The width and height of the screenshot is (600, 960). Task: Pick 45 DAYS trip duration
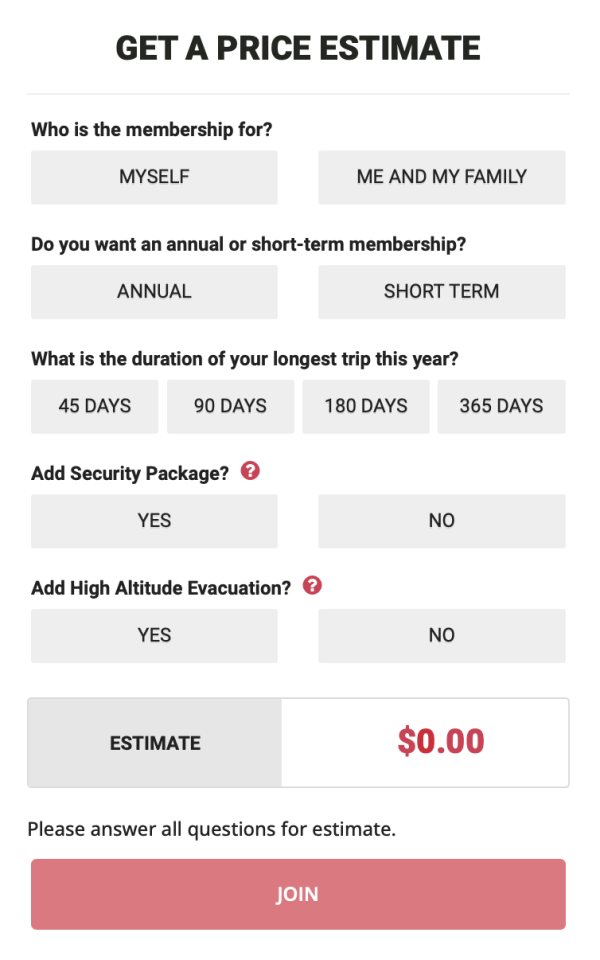94,406
